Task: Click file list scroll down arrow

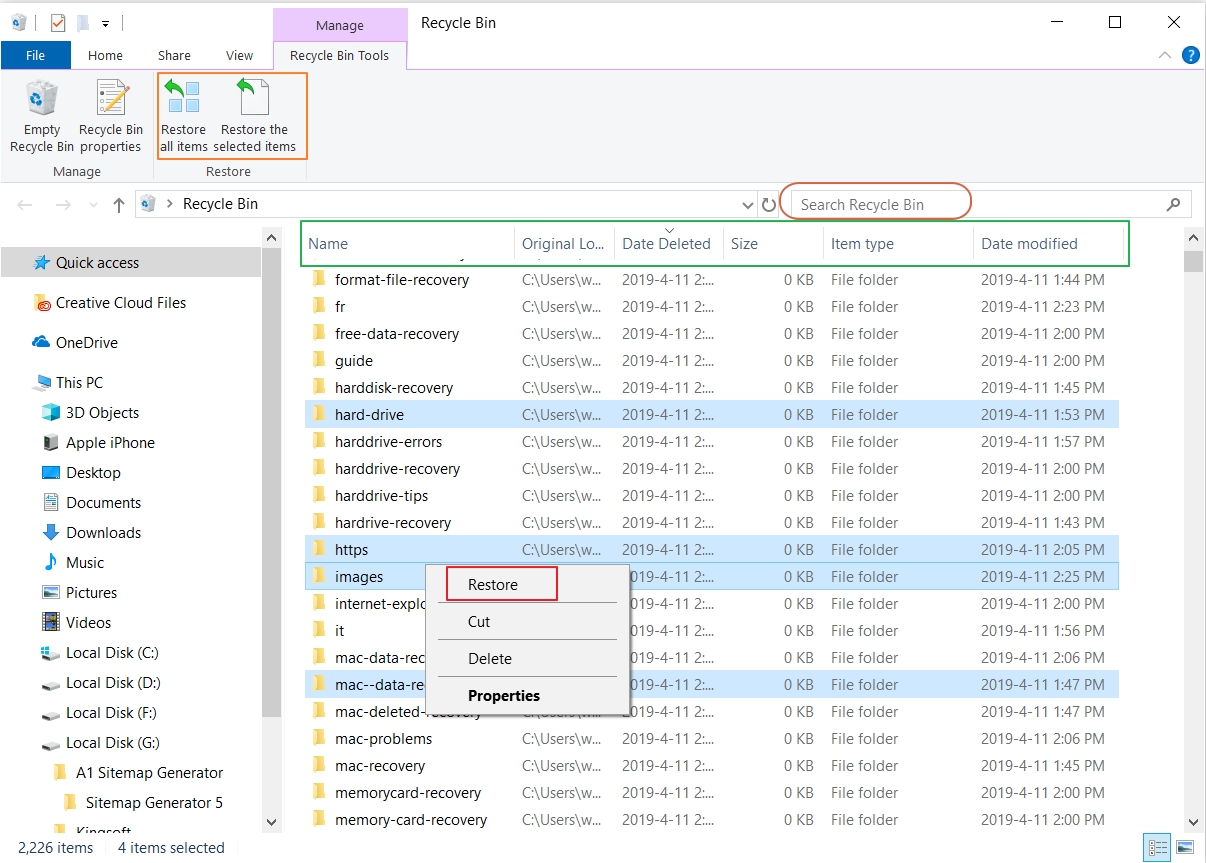Action: click(x=1193, y=822)
